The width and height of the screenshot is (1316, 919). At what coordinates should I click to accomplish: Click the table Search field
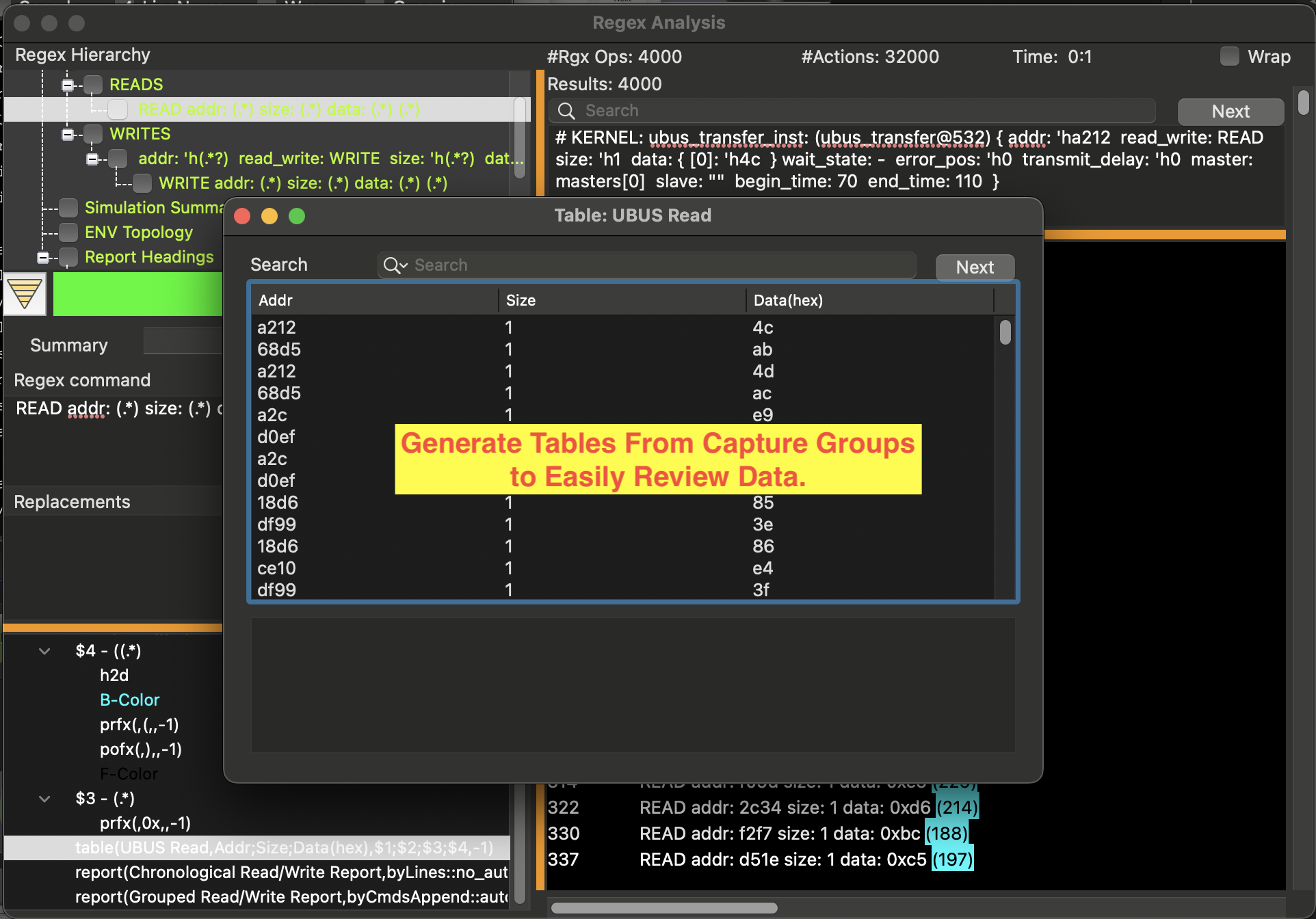coord(646,265)
